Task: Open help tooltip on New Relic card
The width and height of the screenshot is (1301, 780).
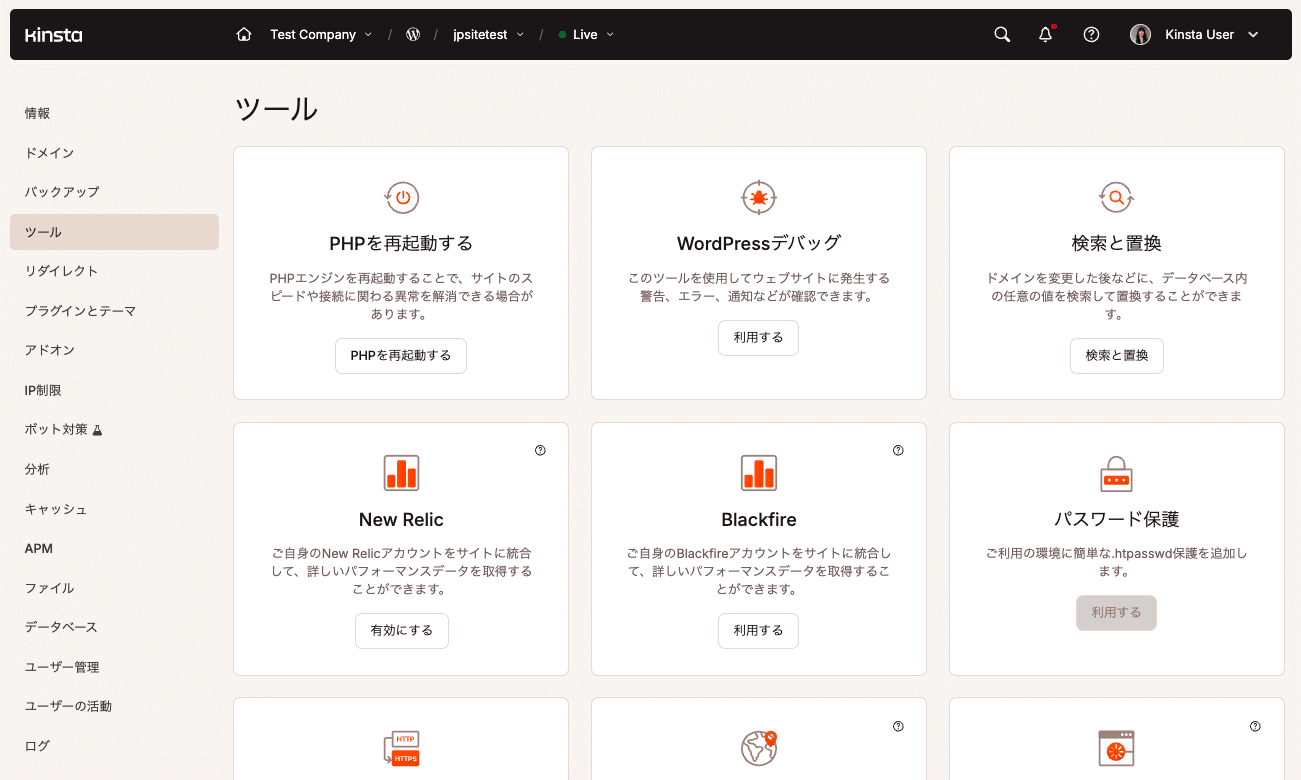Action: pyautogui.click(x=541, y=450)
